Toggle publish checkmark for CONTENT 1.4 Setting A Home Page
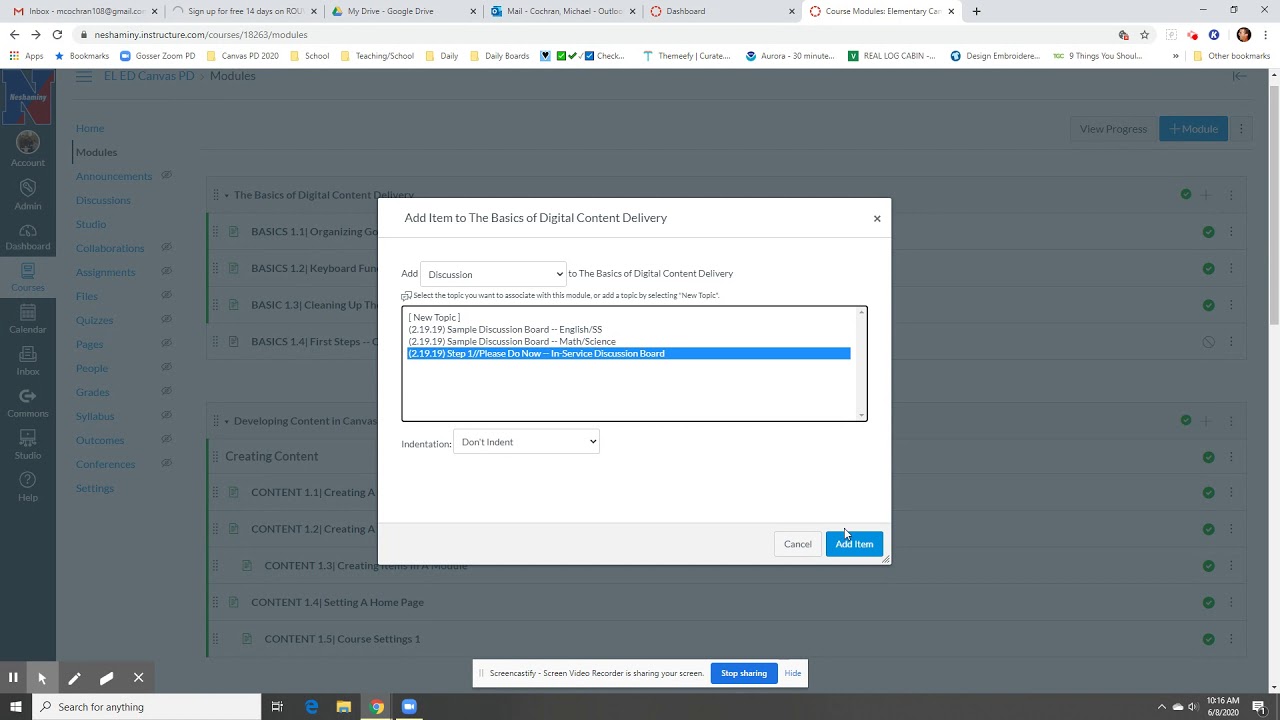 click(1208, 602)
